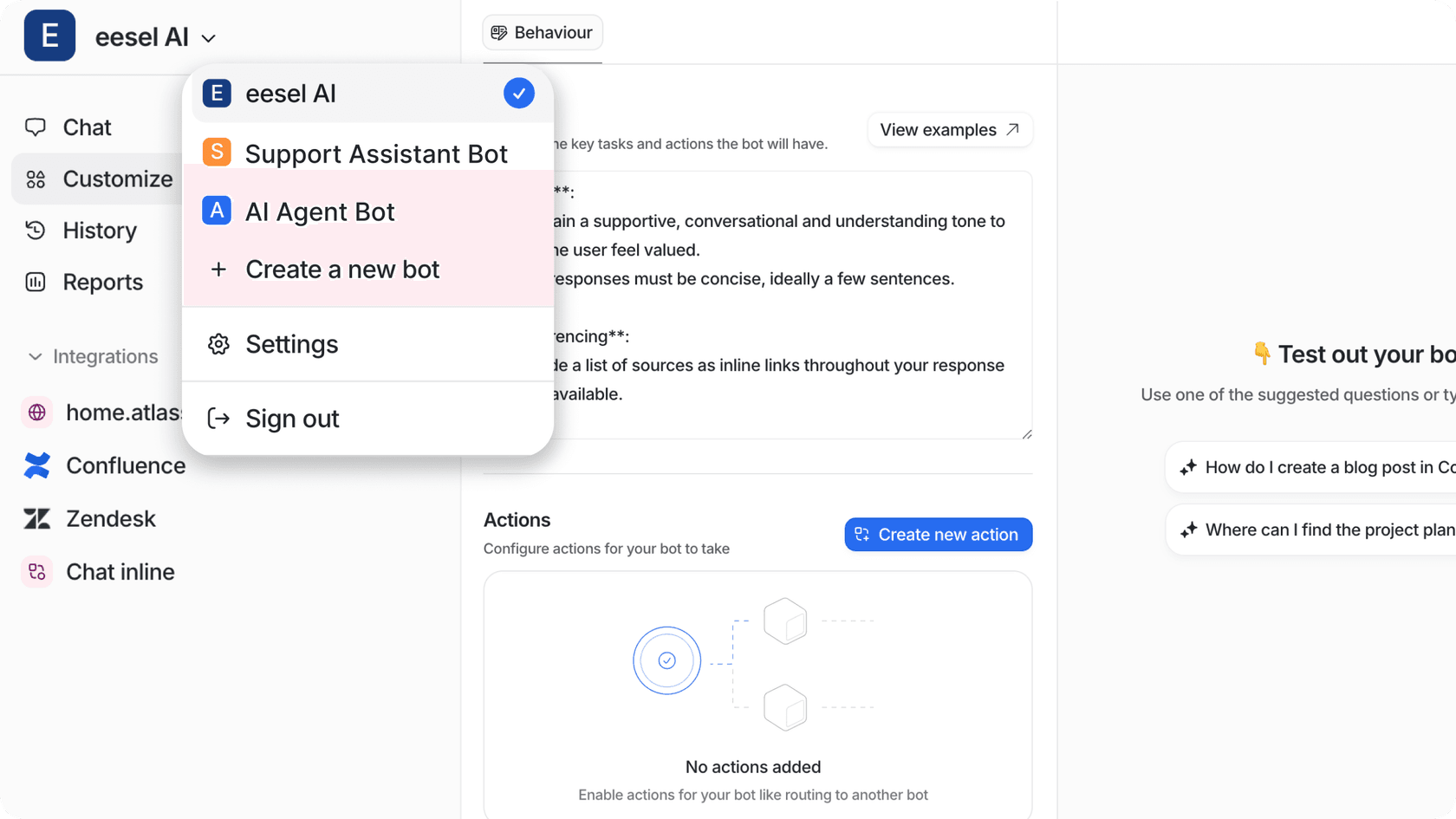Click the Actions section heading
Viewport: 1456px width, 819px height.
tap(517, 520)
